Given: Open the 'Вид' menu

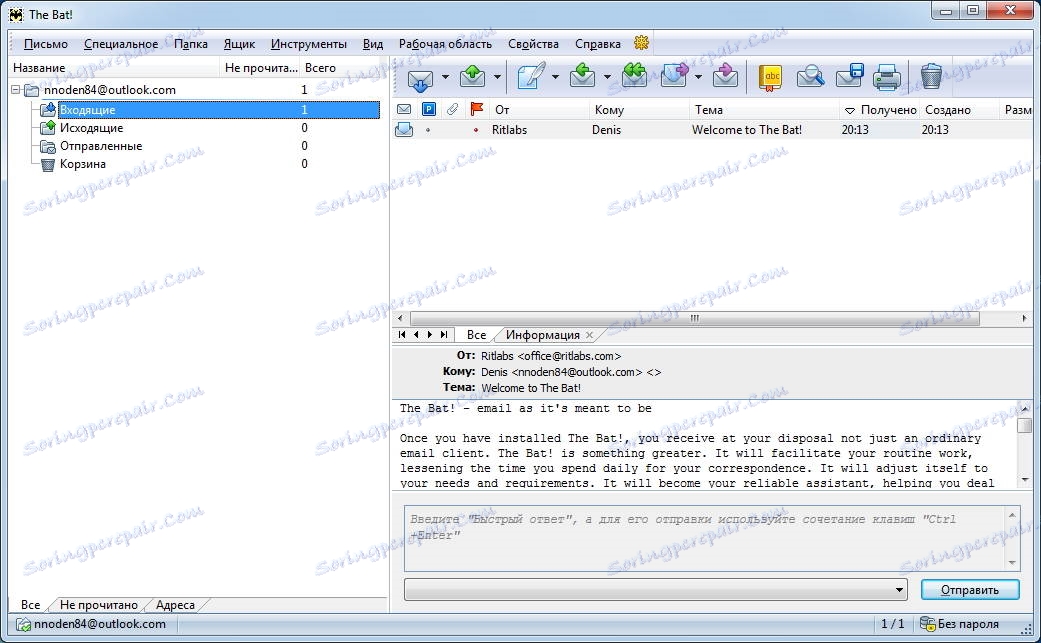Looking at the screenshot, I should click(372, 44).
